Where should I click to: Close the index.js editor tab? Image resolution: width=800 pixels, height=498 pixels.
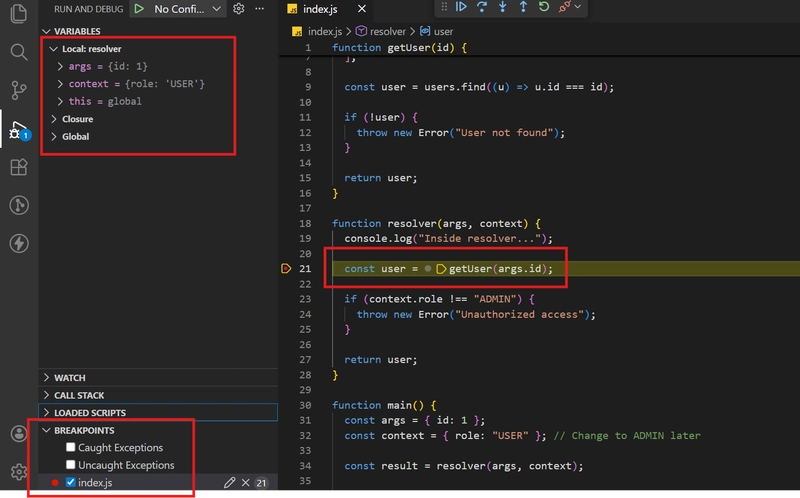tap(361, 9)
